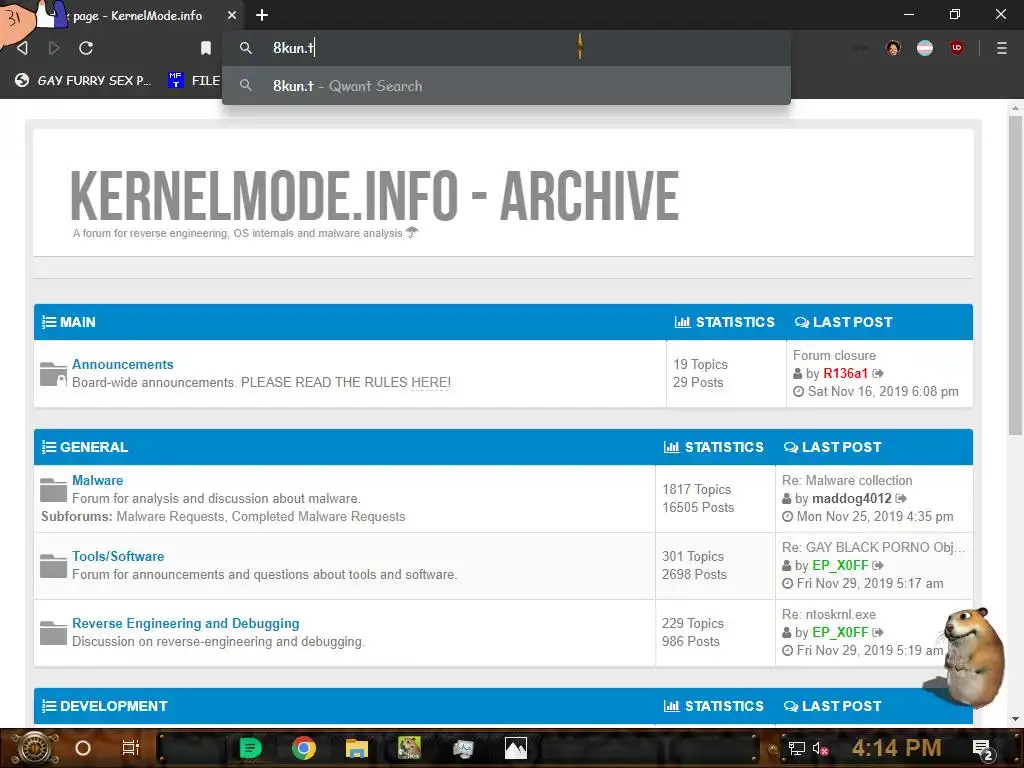Open the Reverse Engineering and Debugging forum
Viewport: 1024px width, 768px height.
coord(185,624)
